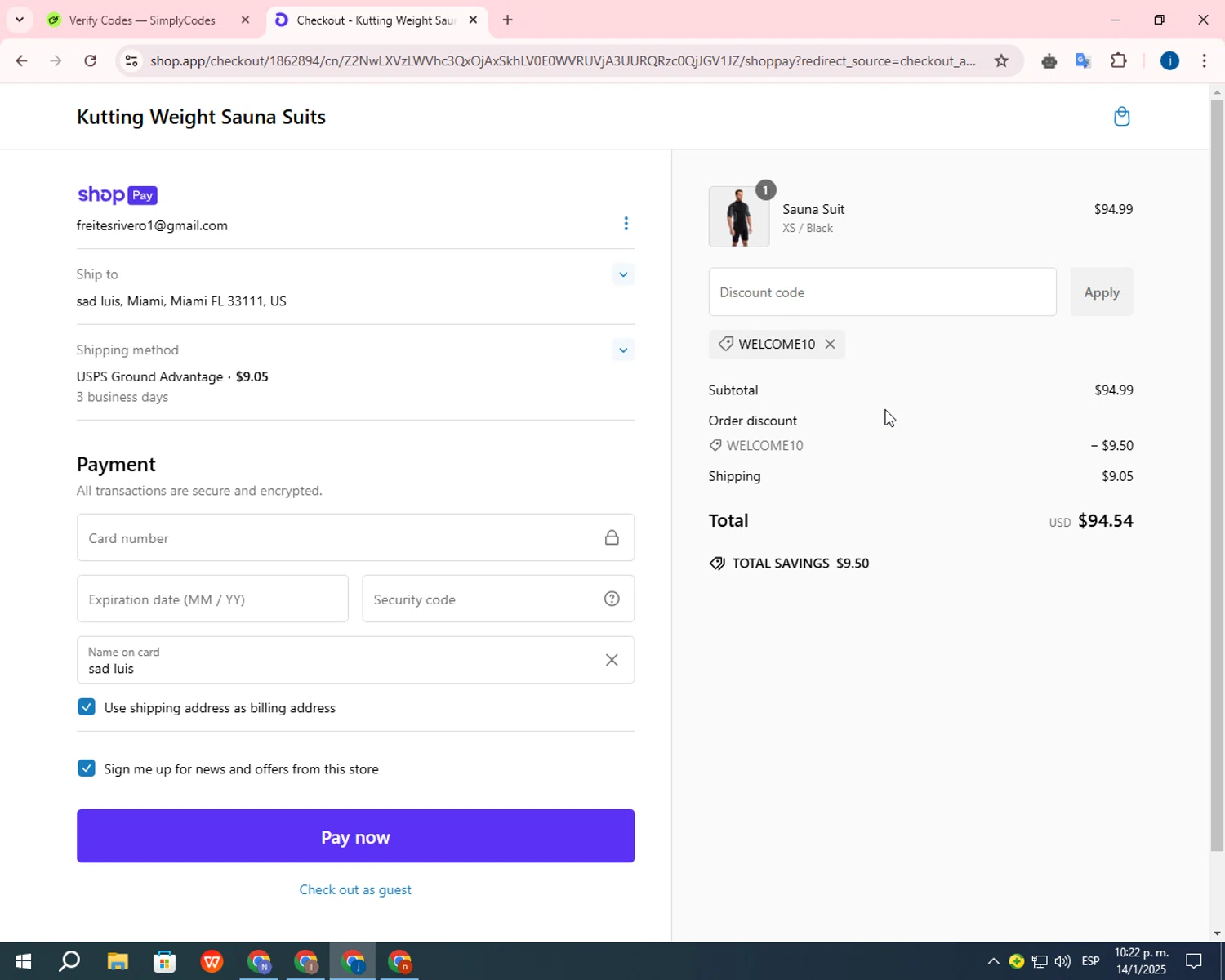The image size is (1225, 980).
Task: Open the puzzle-piece extensions menu
Action: coord(1118,61)
